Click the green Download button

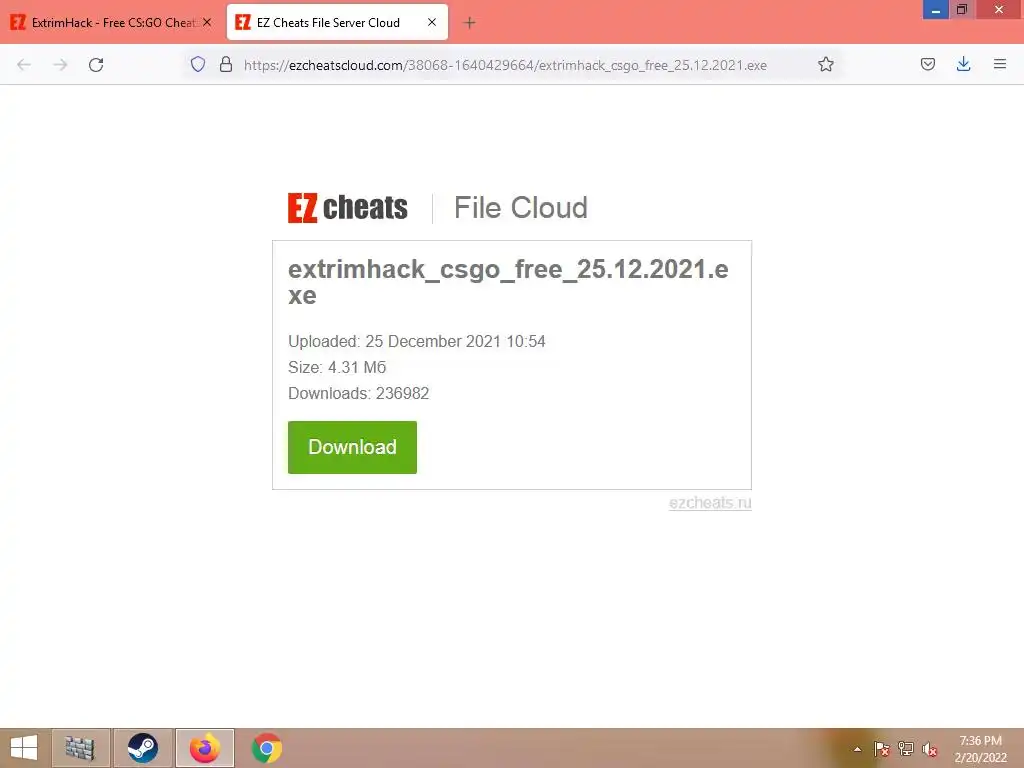[x=352, y=447]
